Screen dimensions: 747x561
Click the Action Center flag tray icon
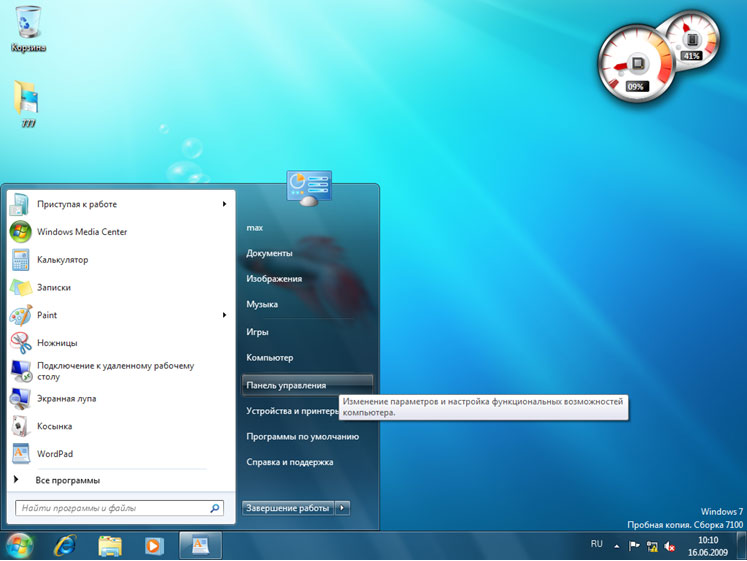(634, 546)
